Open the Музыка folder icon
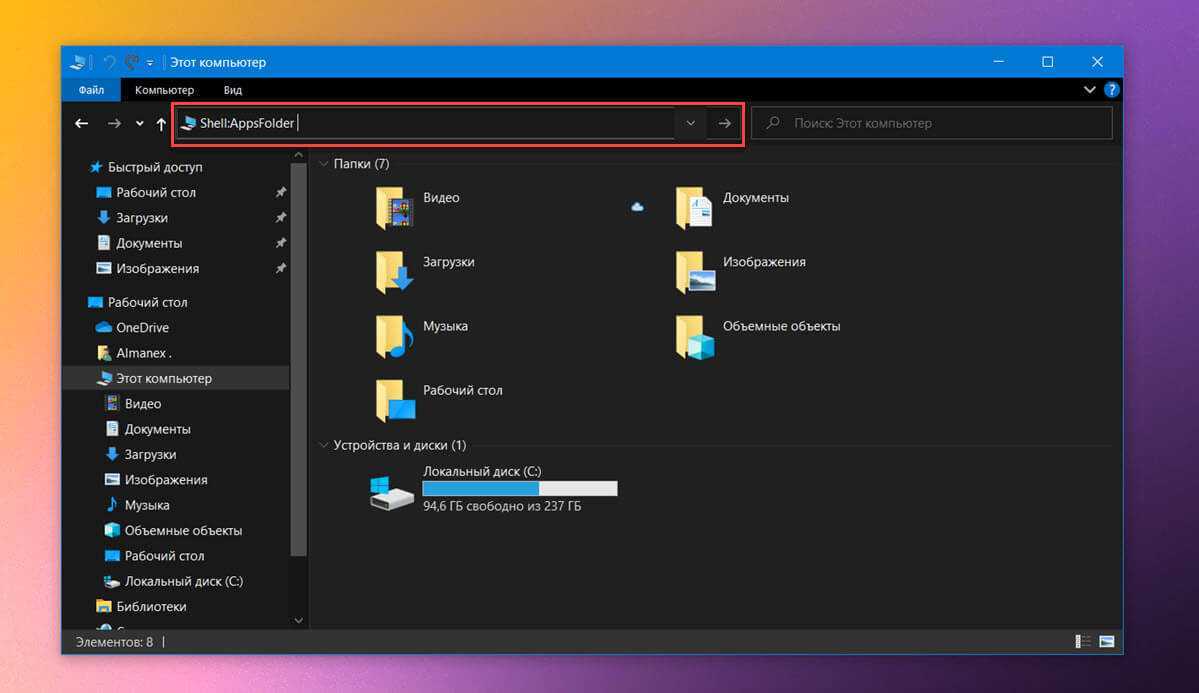The image size is (1199, 693). coord(395,336)
